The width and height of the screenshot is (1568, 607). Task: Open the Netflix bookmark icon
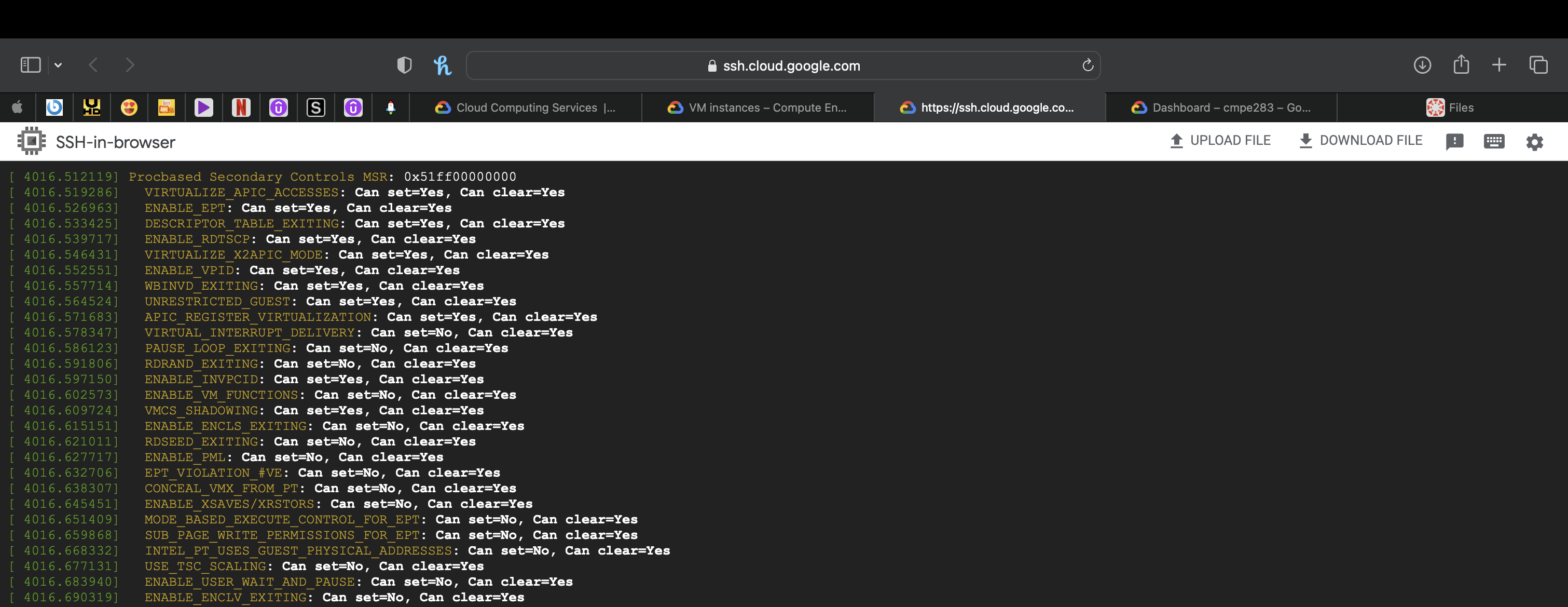click(241, 106)
